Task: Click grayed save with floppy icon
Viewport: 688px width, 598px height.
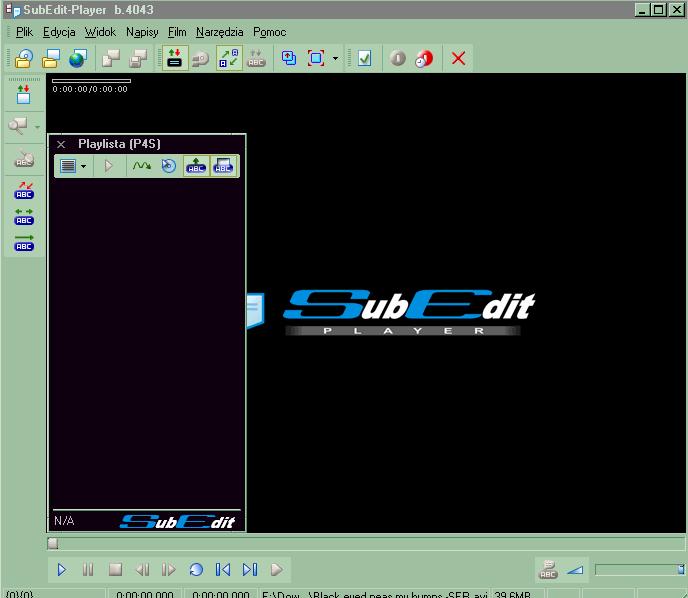Action: pos(138,58)
